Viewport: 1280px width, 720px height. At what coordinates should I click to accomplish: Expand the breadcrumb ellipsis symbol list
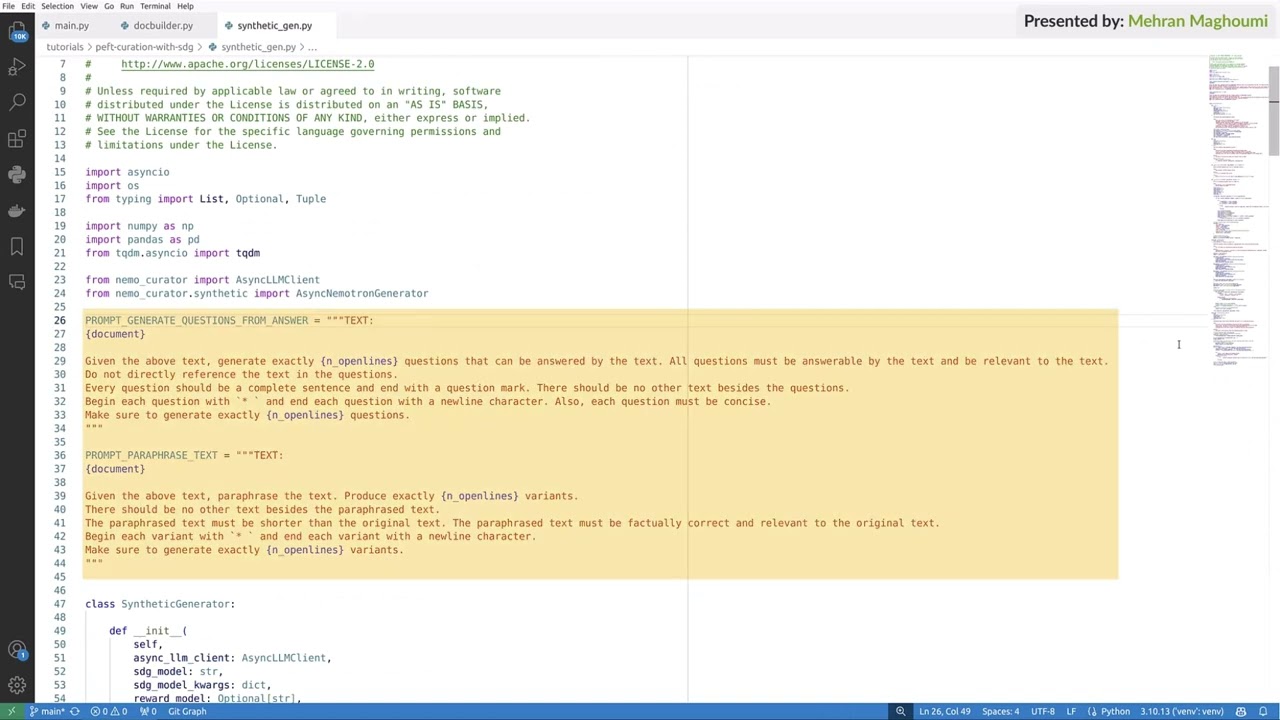(x=312, y=47)
